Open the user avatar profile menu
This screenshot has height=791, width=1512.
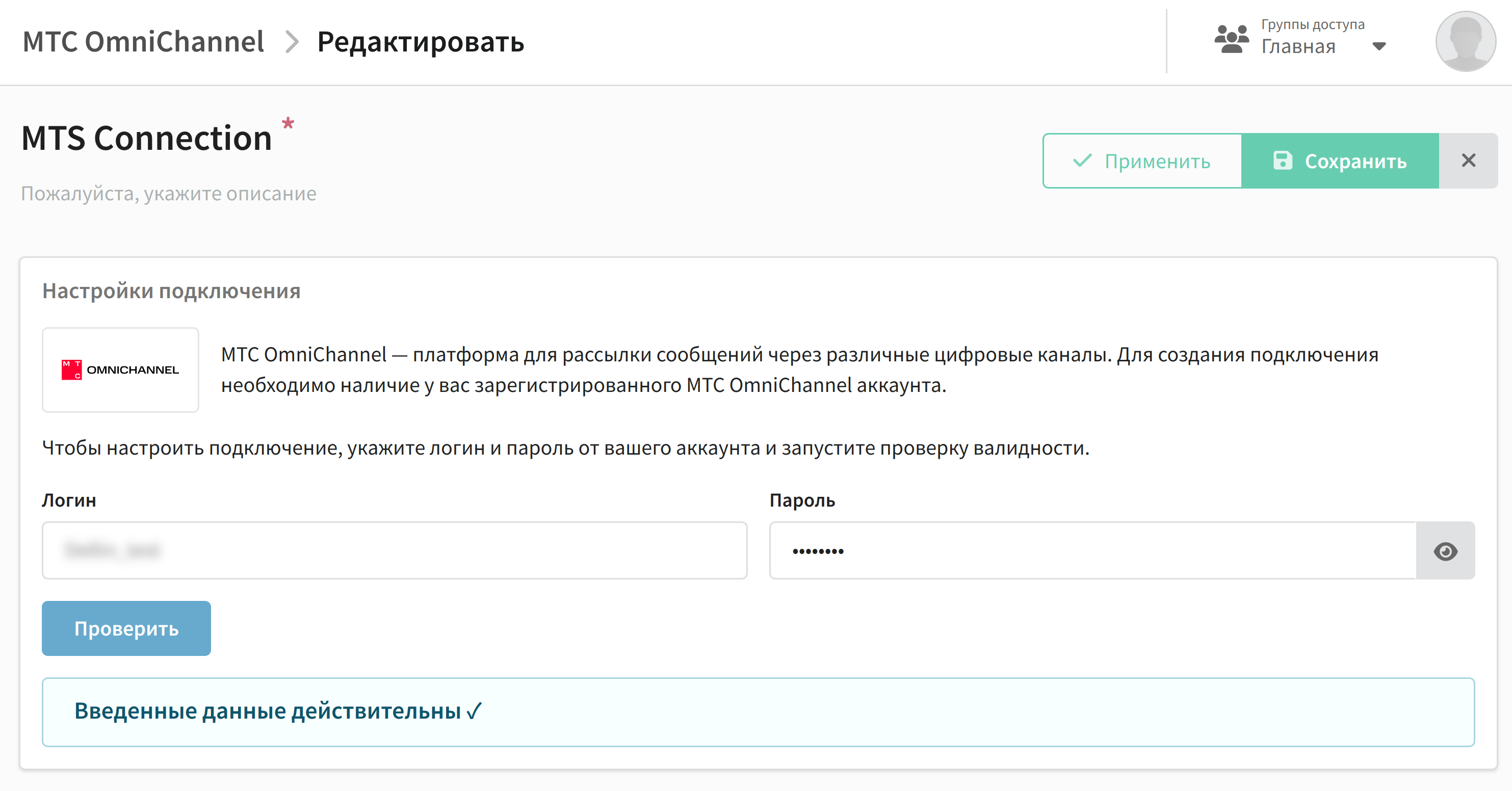[x=1465, y=41]
